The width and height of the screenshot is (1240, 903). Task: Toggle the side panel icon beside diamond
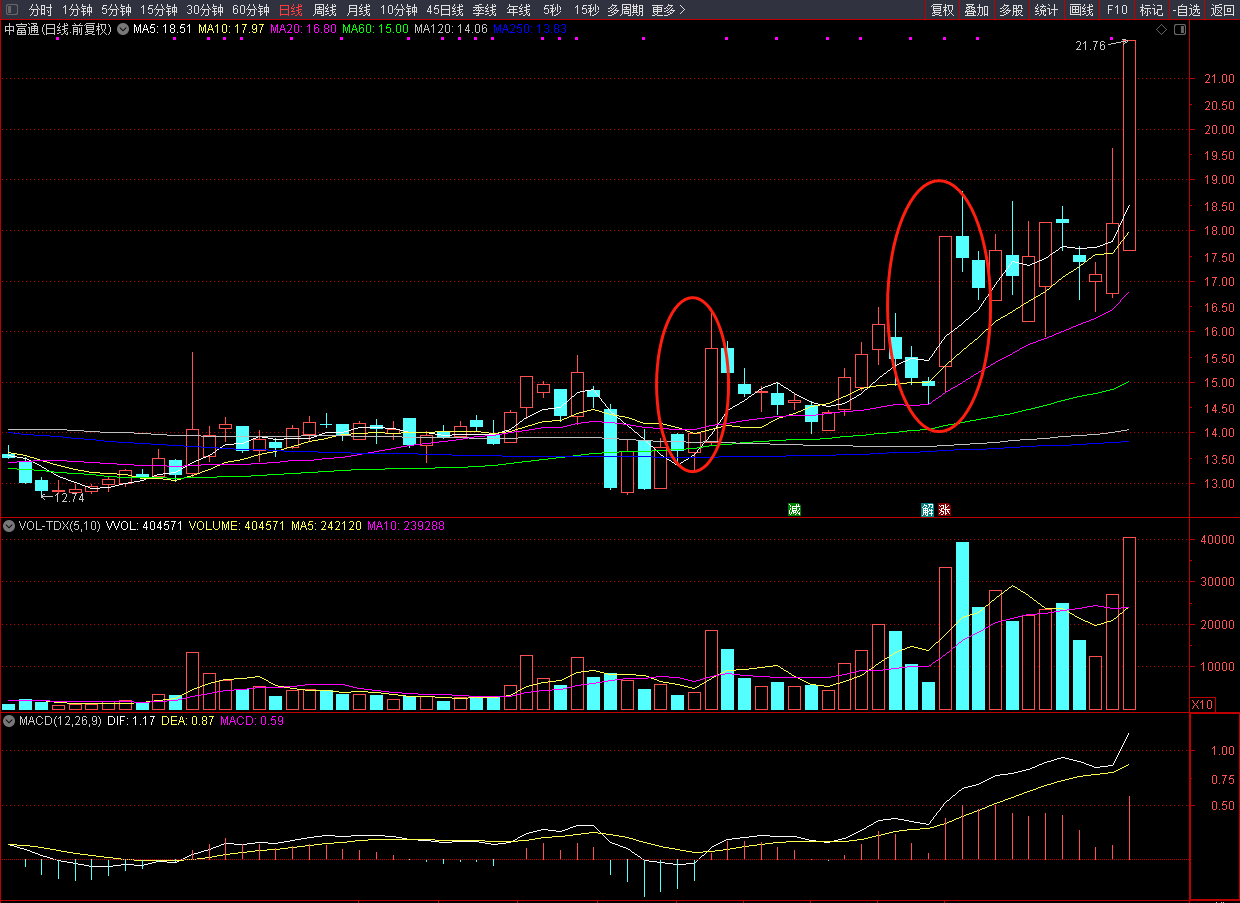click(x=1180, y=30)
